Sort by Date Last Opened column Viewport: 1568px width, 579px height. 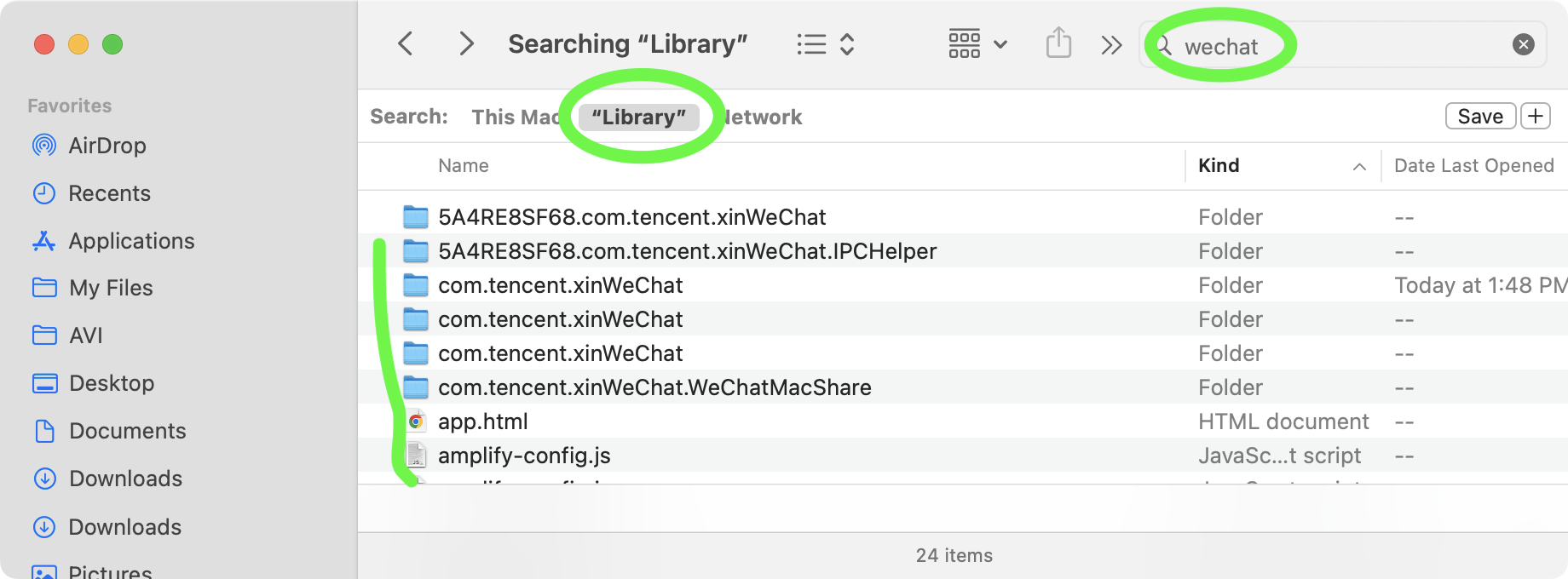pyautogui.click(x=1473, y=165)
